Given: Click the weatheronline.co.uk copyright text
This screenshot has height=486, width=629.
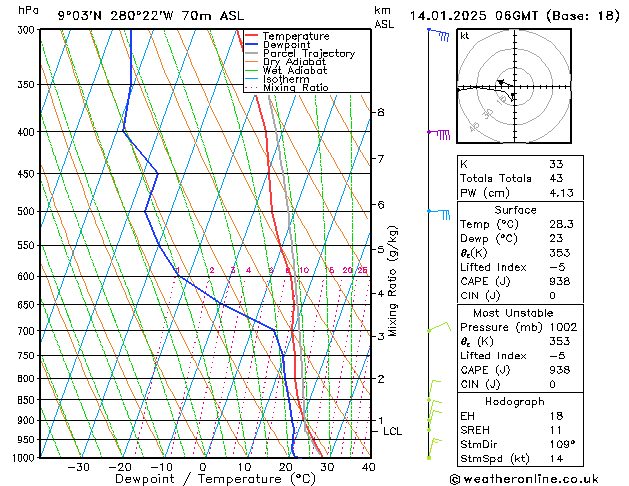Looking at the screenshot, I should tap(524, 479).
